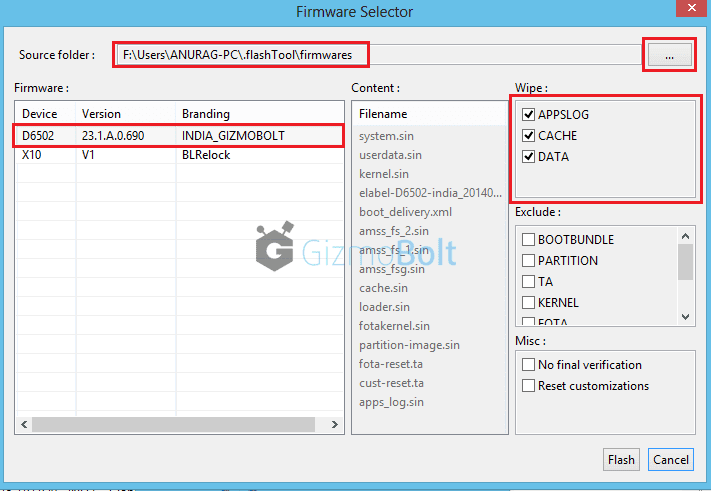
Task: Click the Cancel button
Action: pos(671,460)
